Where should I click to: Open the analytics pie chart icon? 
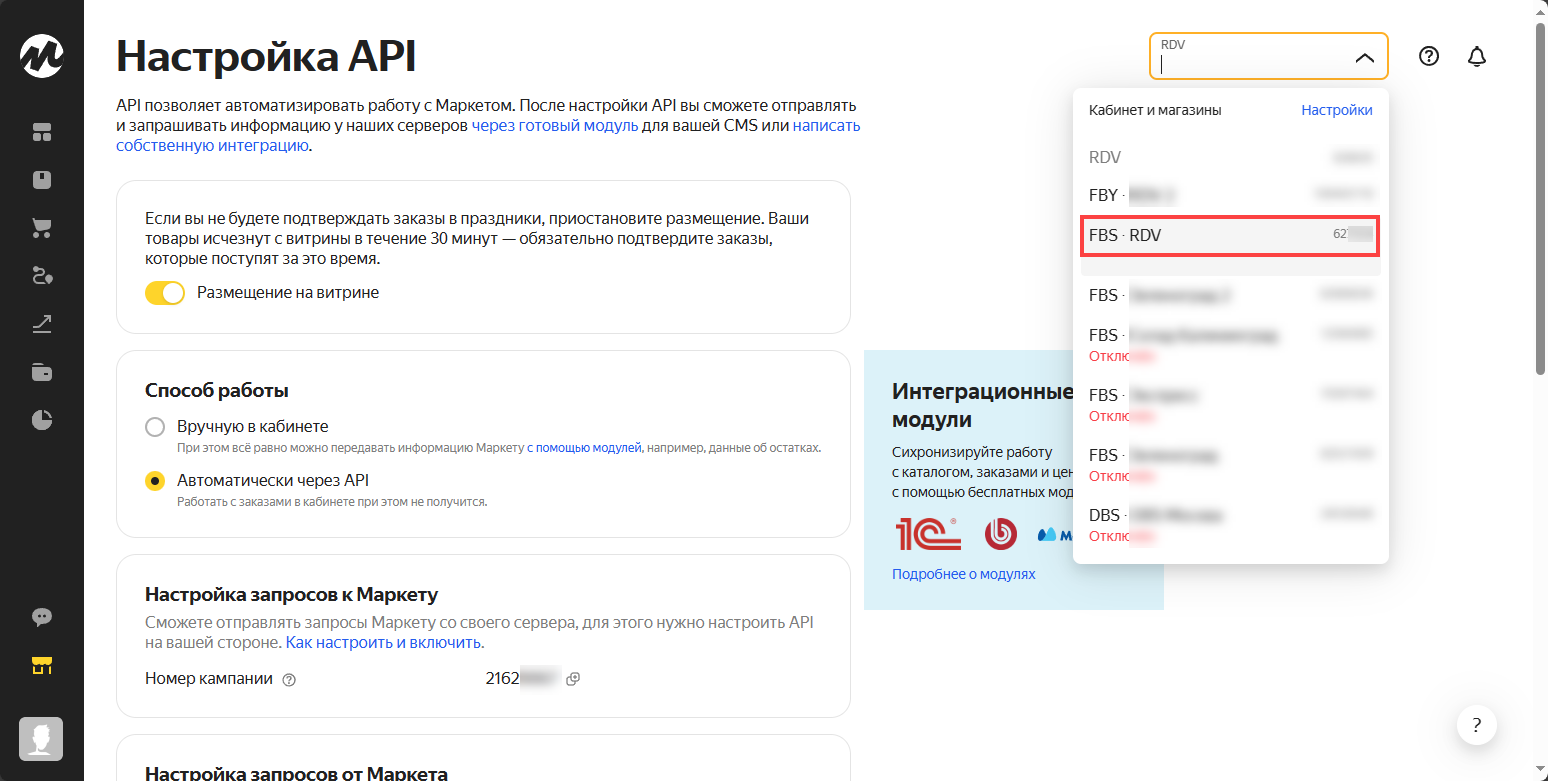(x=42, y=420)
